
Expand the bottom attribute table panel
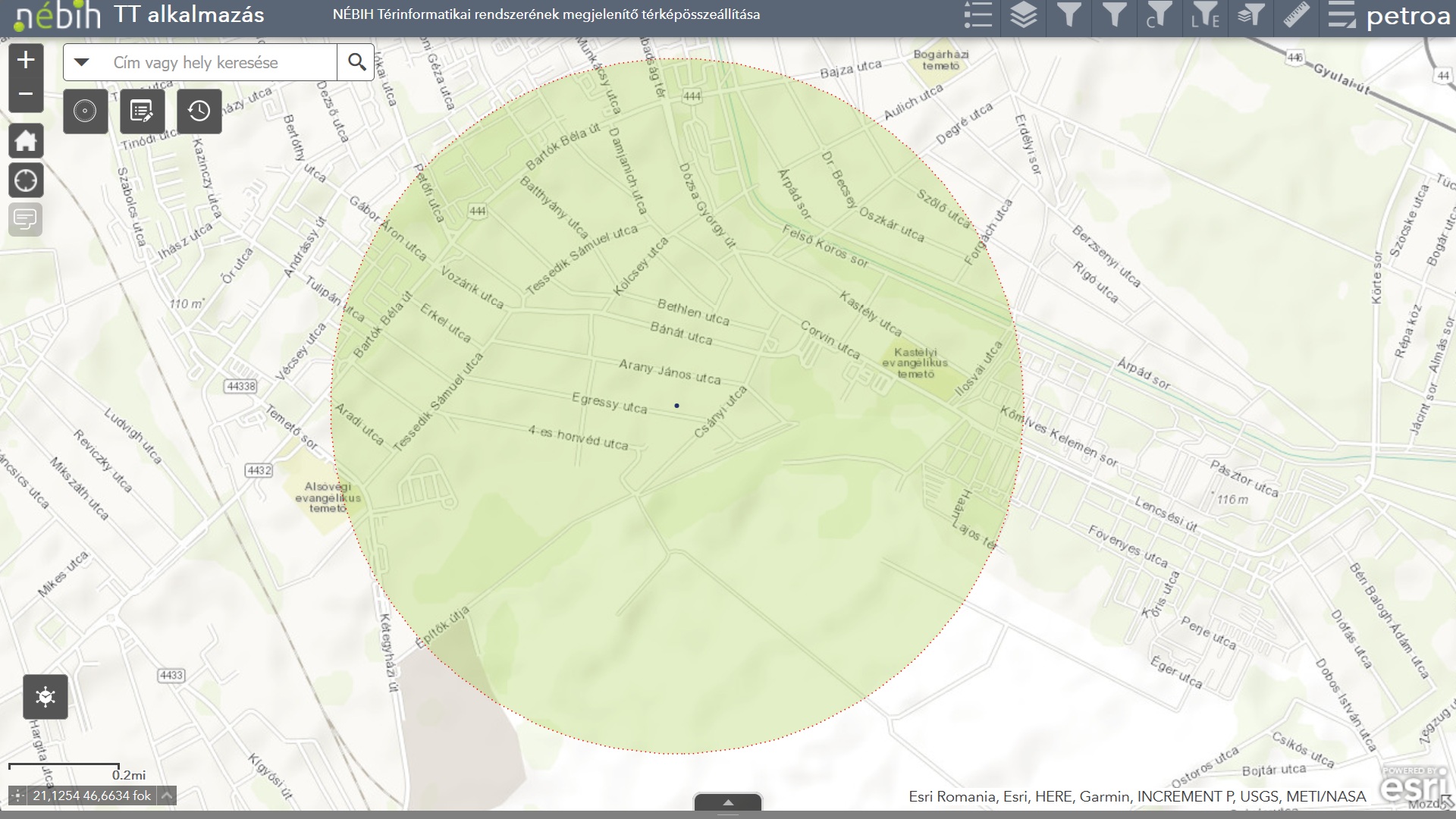(x=727, y=802)
